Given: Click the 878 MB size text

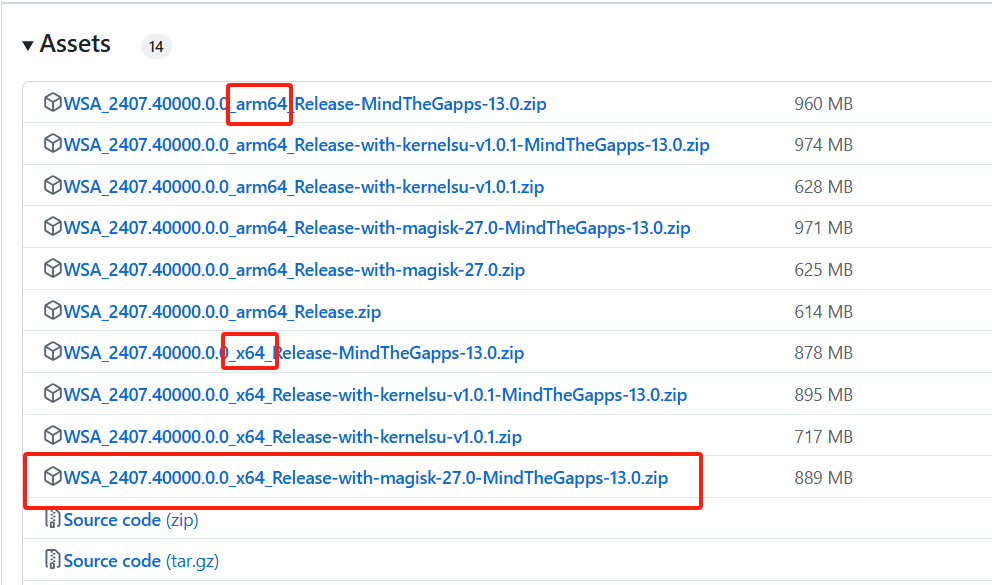Looking at the screenshot, I should coord(824,353).
